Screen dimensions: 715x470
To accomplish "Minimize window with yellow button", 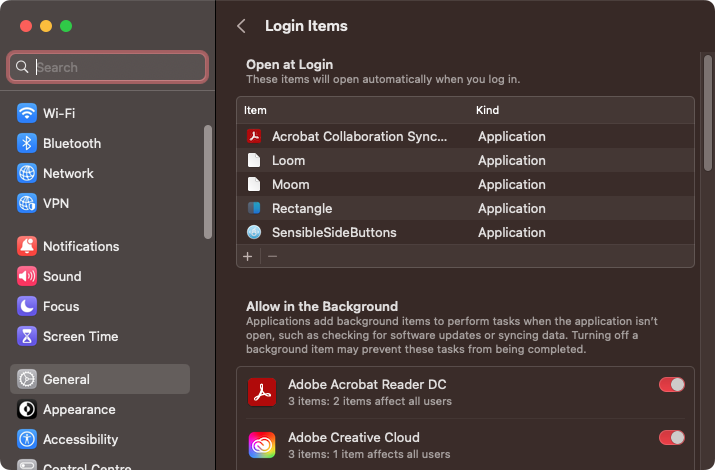I will tap(46, 26).
